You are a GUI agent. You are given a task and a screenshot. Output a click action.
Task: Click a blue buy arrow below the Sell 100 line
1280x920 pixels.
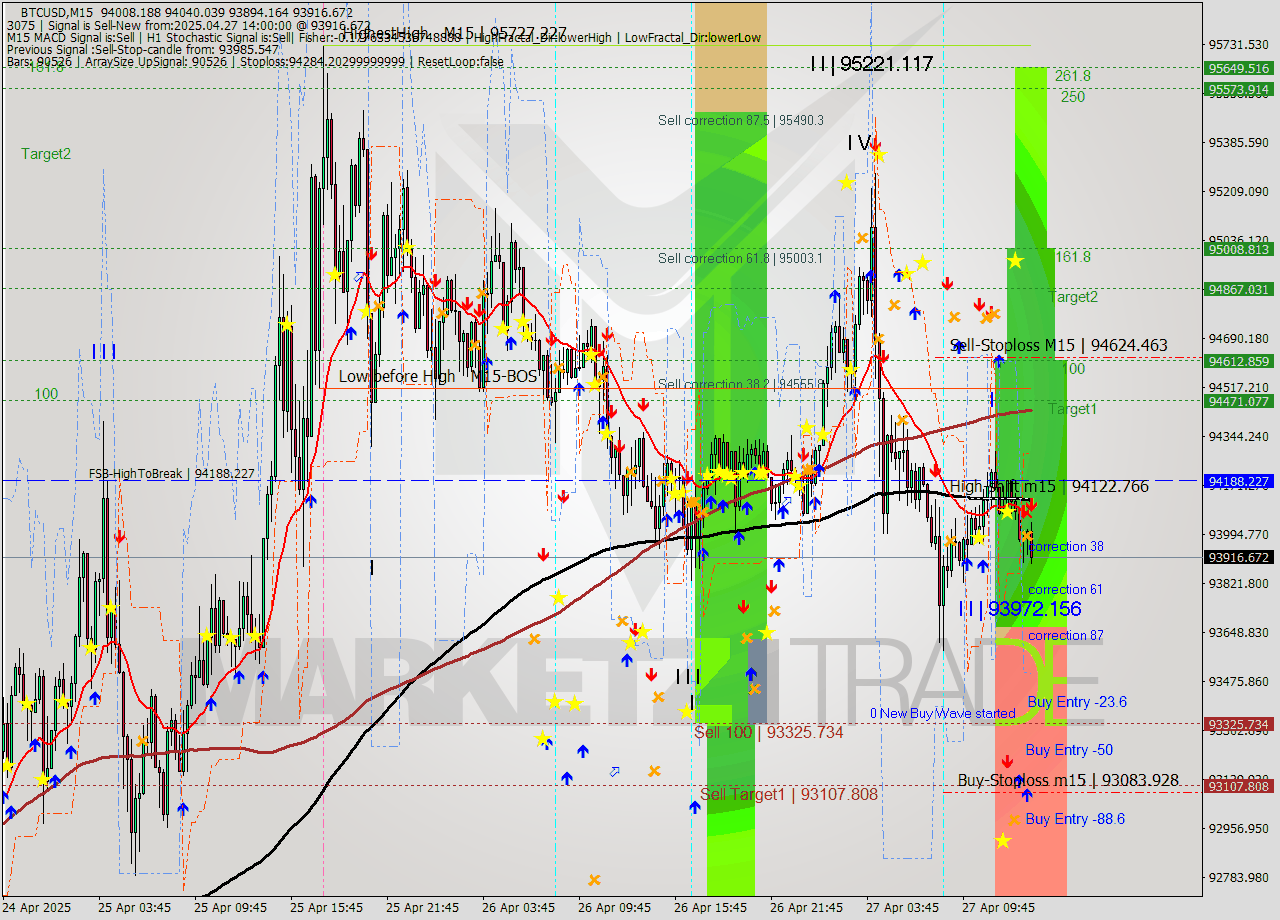coord(583,751)
